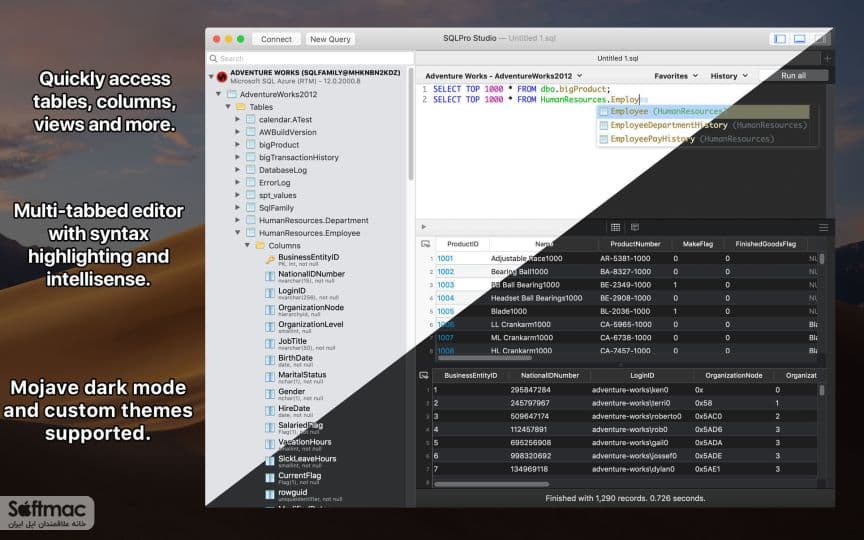This screenshot has width=864, height=540.
Task: Click the Connect button
Action: pyautogui.click(x=276, y=39)
